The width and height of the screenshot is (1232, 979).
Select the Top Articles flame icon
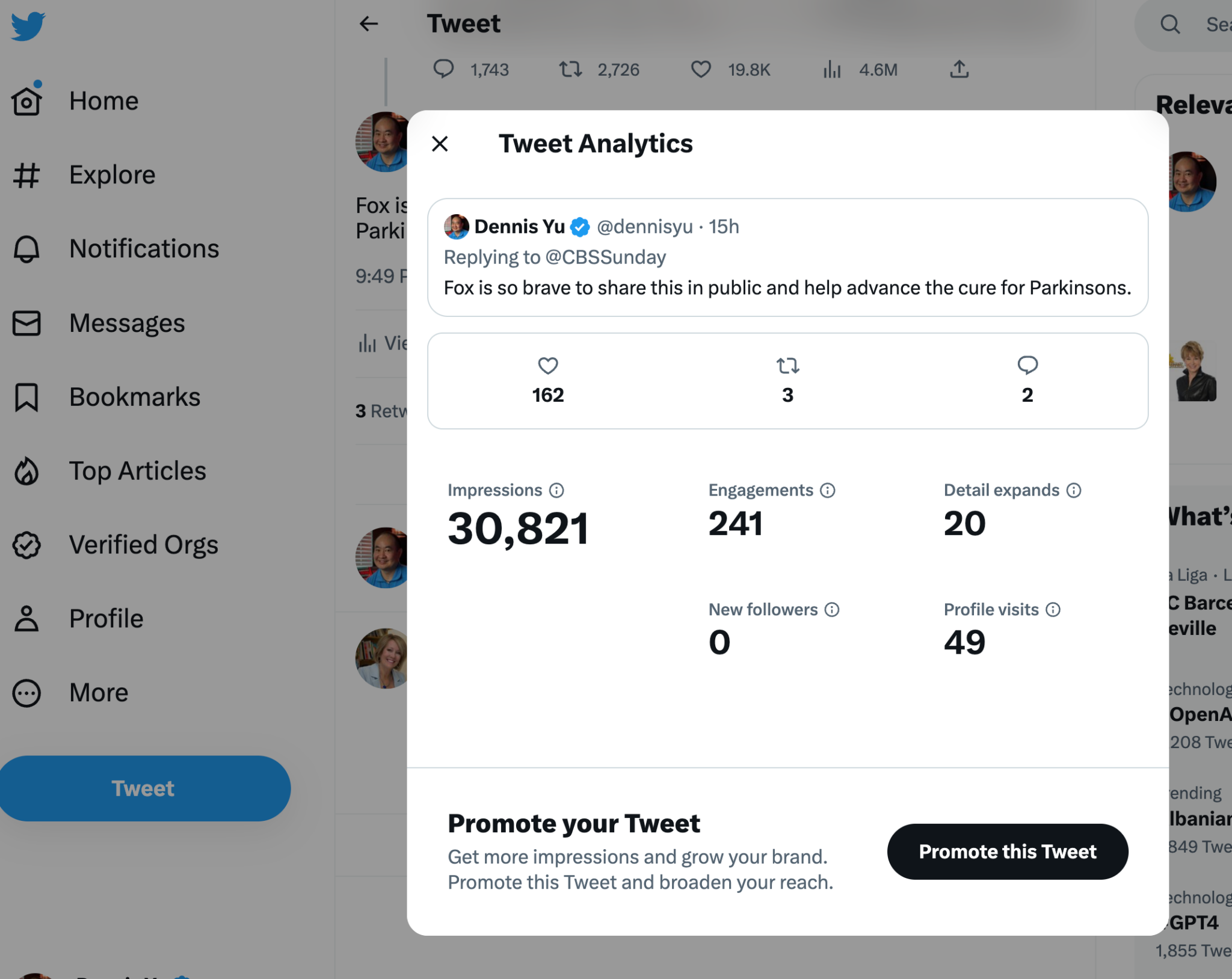(26, 471)
